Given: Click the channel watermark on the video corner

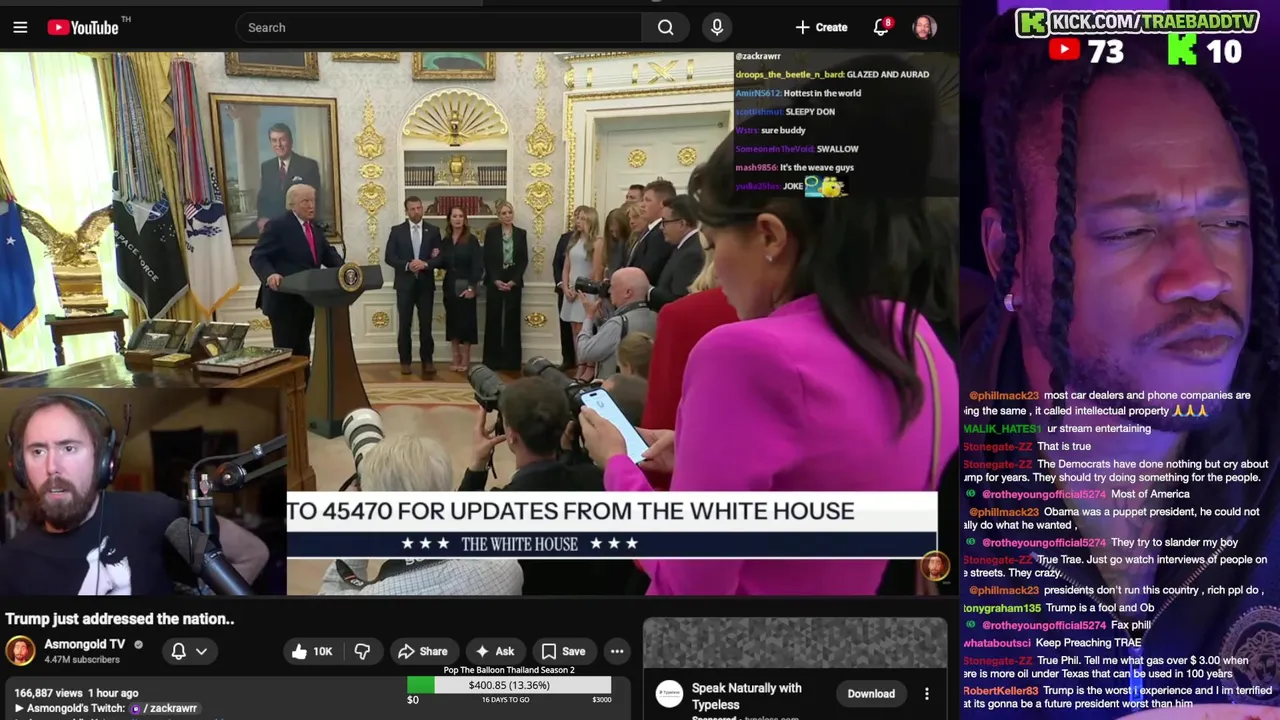Looking at the screenshot, I should point(934,566).
